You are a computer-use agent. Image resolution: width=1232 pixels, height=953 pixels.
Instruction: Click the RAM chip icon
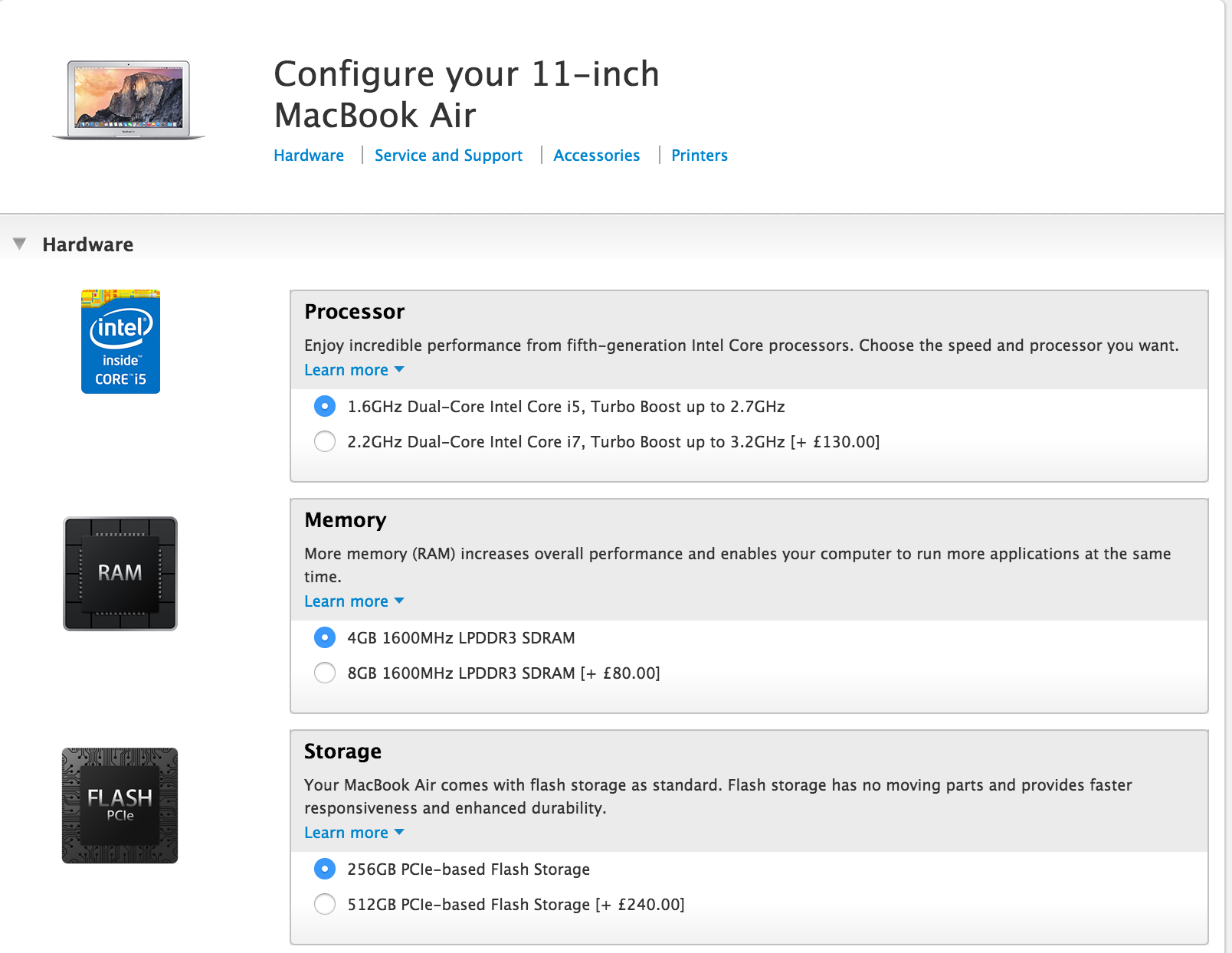pos(120,574)
